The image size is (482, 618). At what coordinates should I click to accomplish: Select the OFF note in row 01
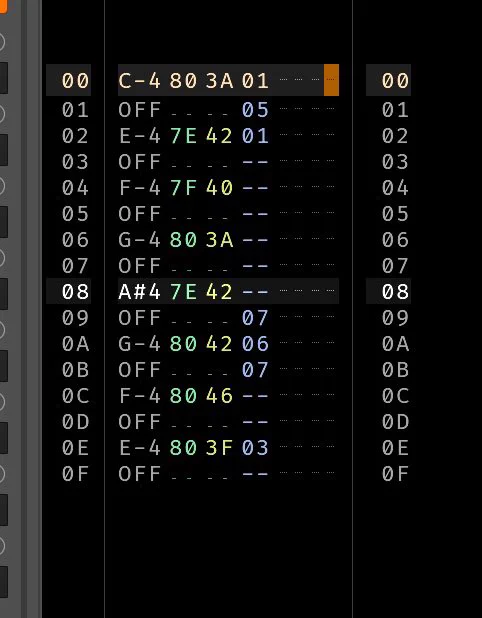(x=140, y=110)
